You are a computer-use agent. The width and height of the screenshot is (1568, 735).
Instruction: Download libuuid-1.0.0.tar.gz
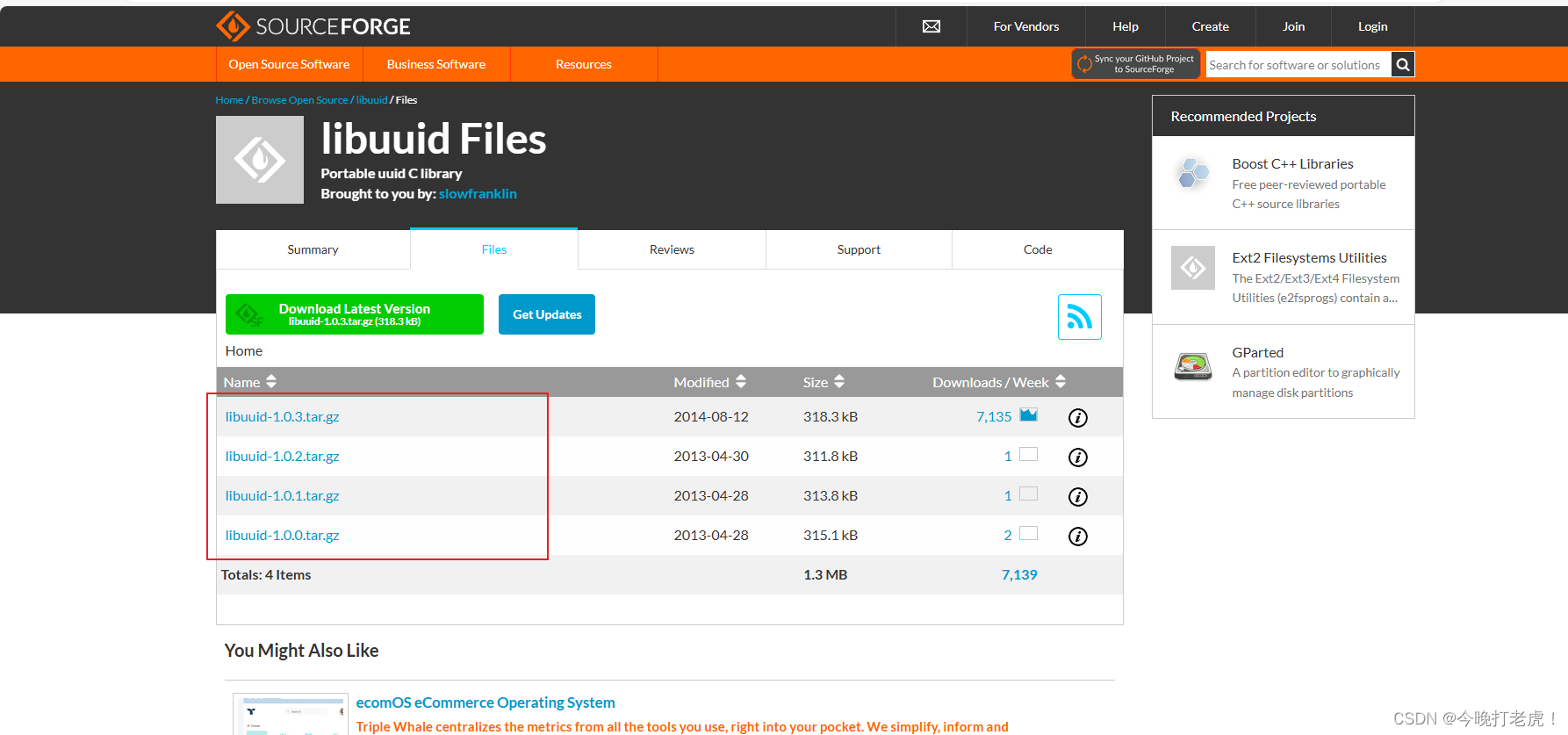pyautogui.click(x=282, y=535)
